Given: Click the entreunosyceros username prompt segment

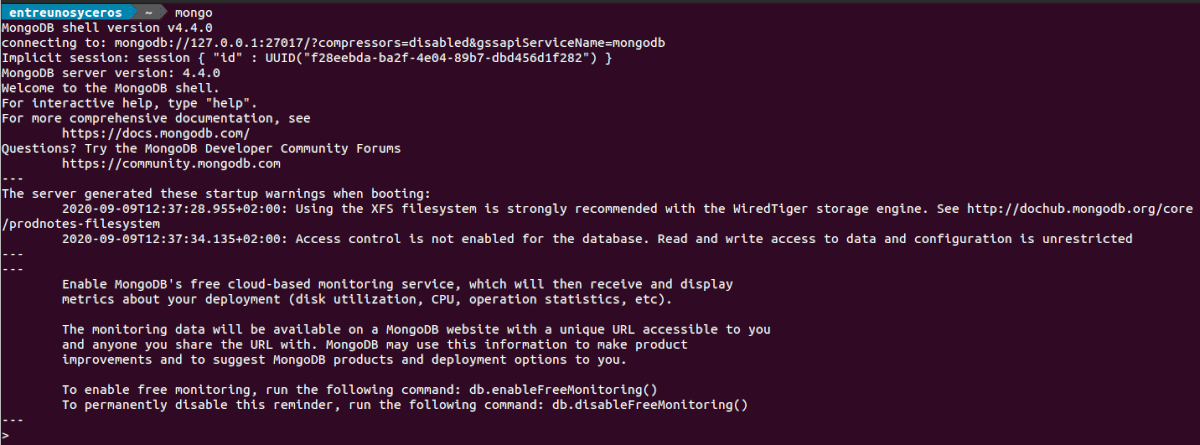Looking at the screenshot, I should pyautogui.click(x=65, y=13).
